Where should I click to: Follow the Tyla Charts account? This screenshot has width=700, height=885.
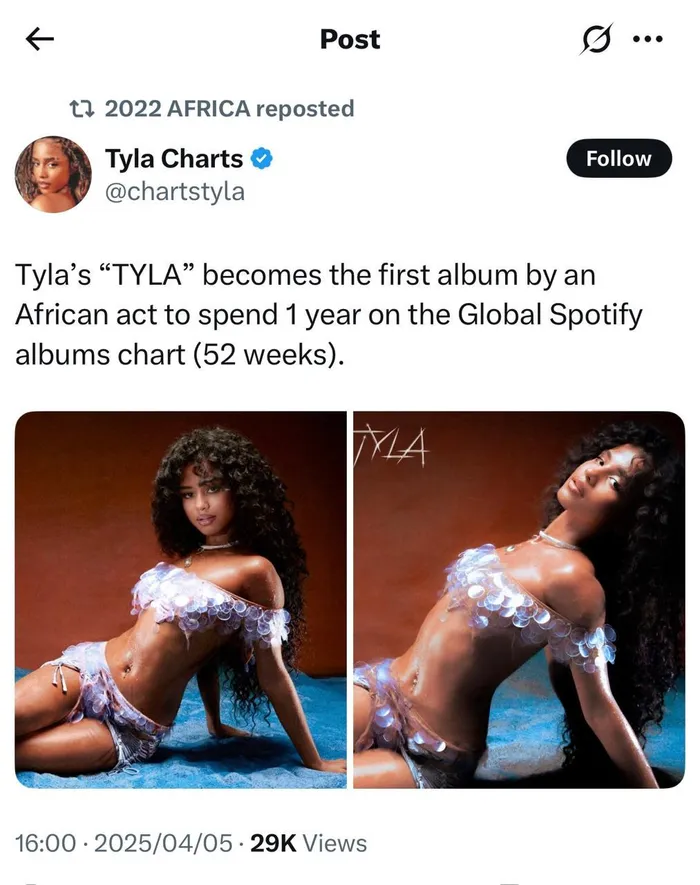619,158
